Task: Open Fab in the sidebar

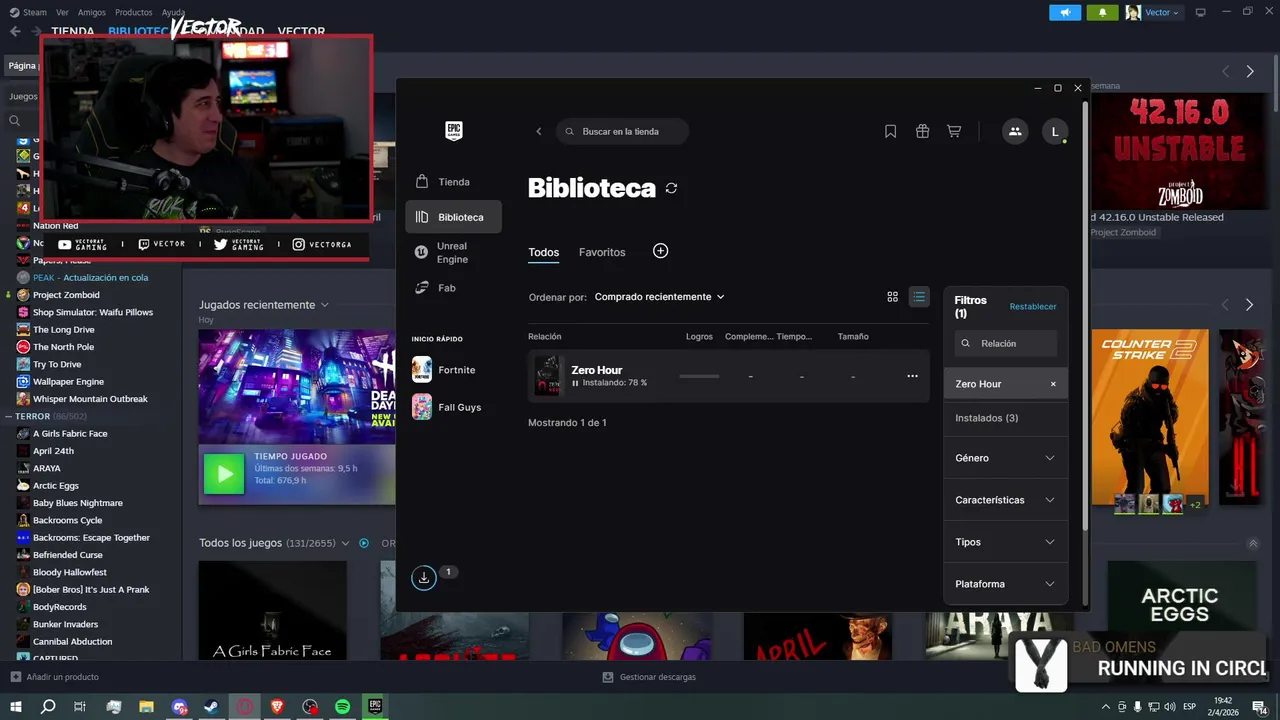Action: pos(453,288)
